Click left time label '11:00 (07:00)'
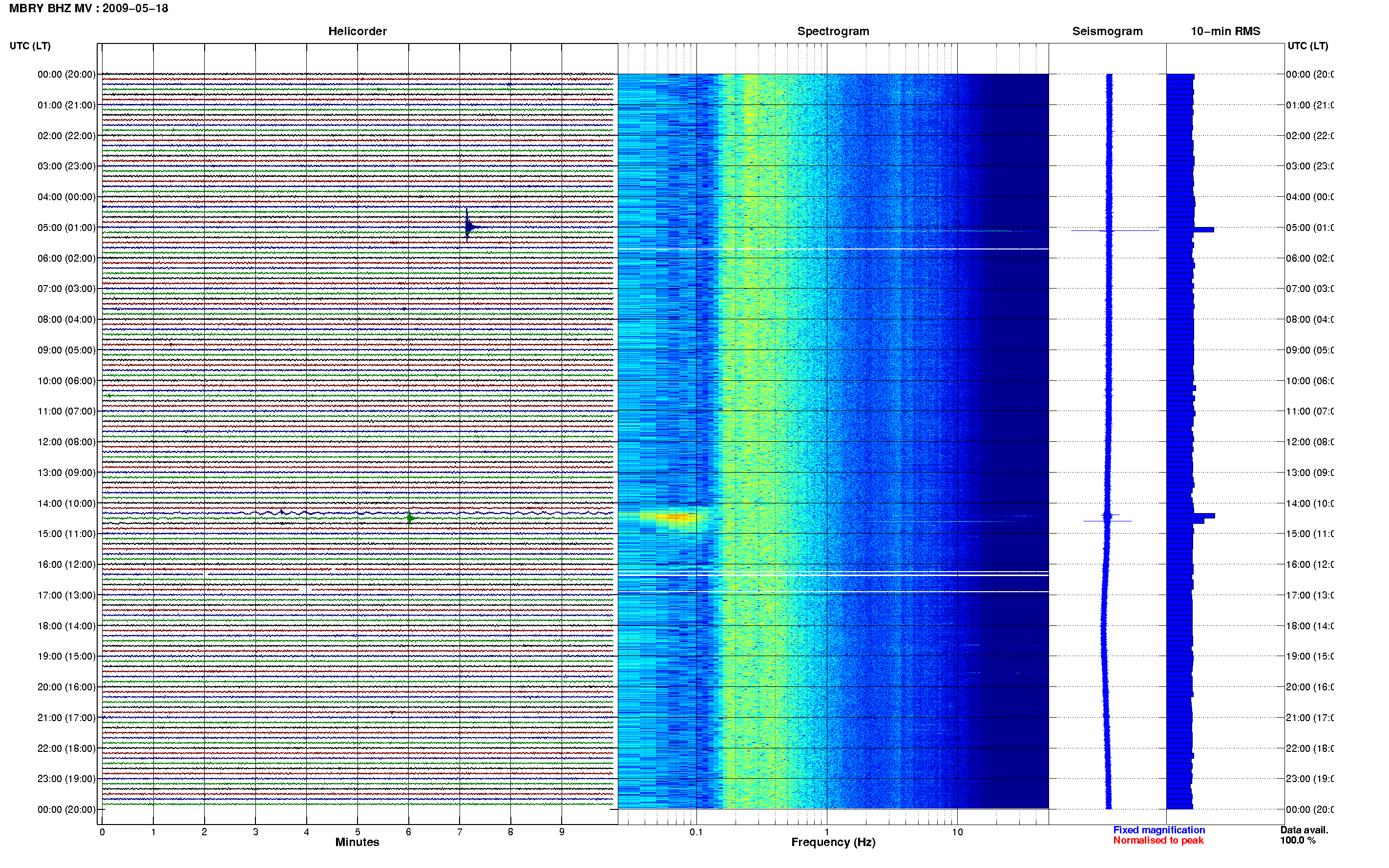 point(66,411)
